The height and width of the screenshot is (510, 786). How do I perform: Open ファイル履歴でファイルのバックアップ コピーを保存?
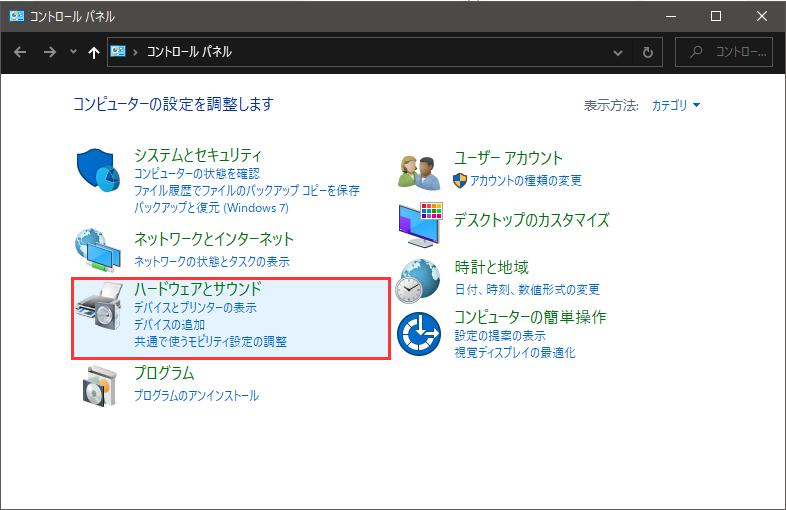click(247, 191)
